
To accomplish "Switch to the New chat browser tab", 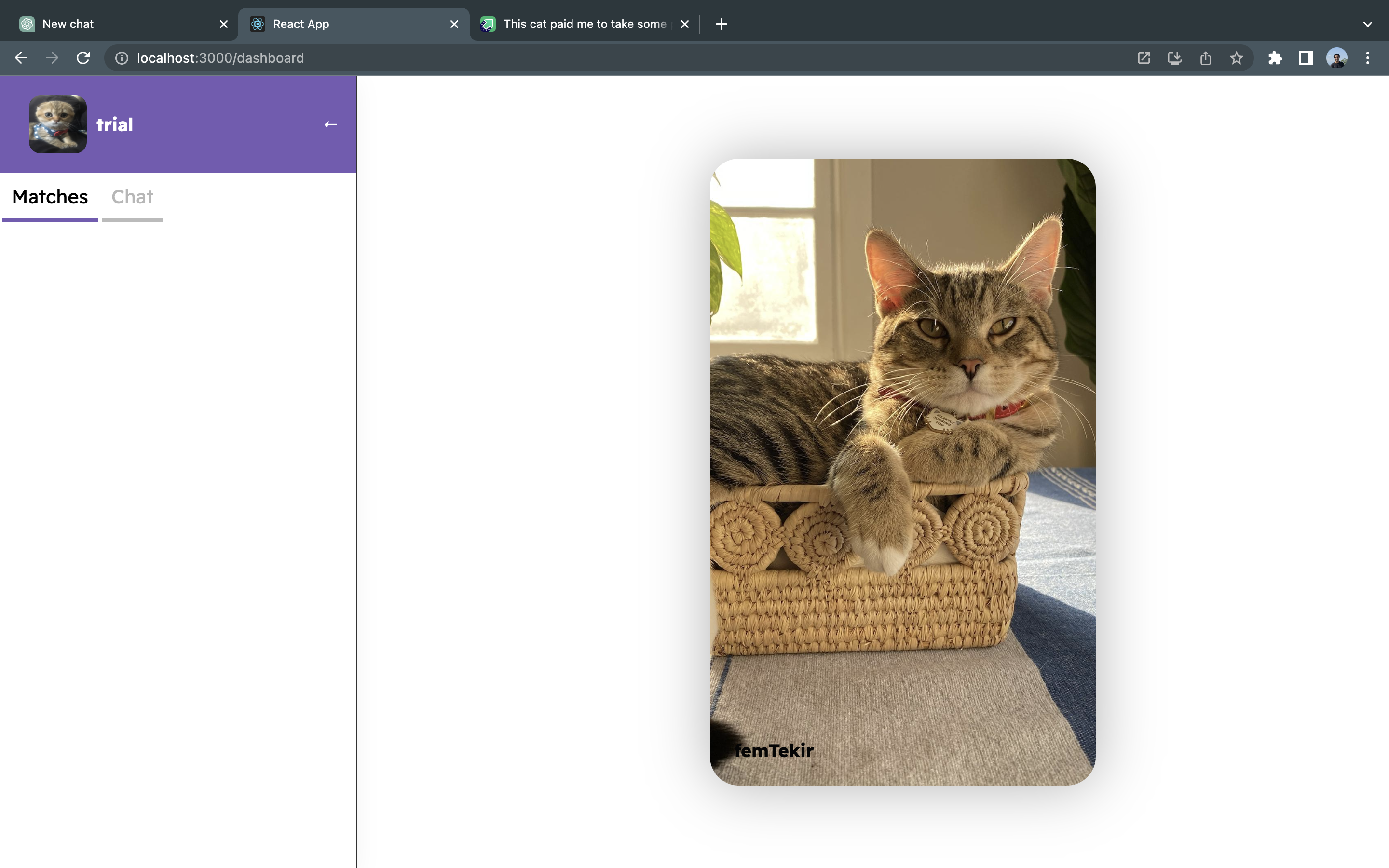I will 115,24.
